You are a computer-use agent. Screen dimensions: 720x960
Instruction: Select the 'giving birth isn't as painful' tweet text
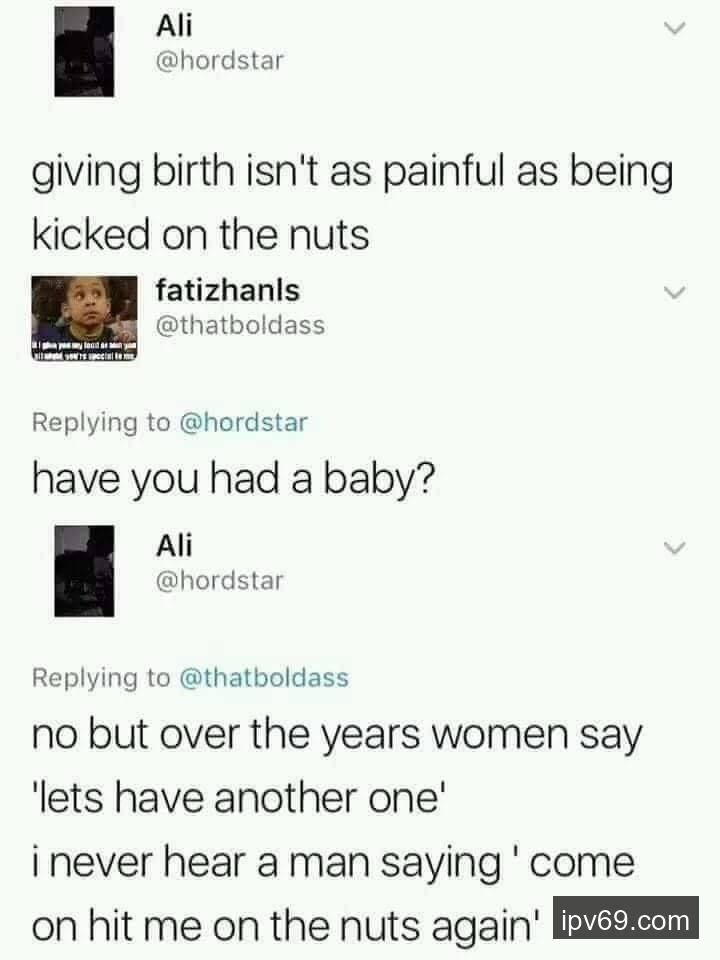pyautogui.click(x=353, y=203)
